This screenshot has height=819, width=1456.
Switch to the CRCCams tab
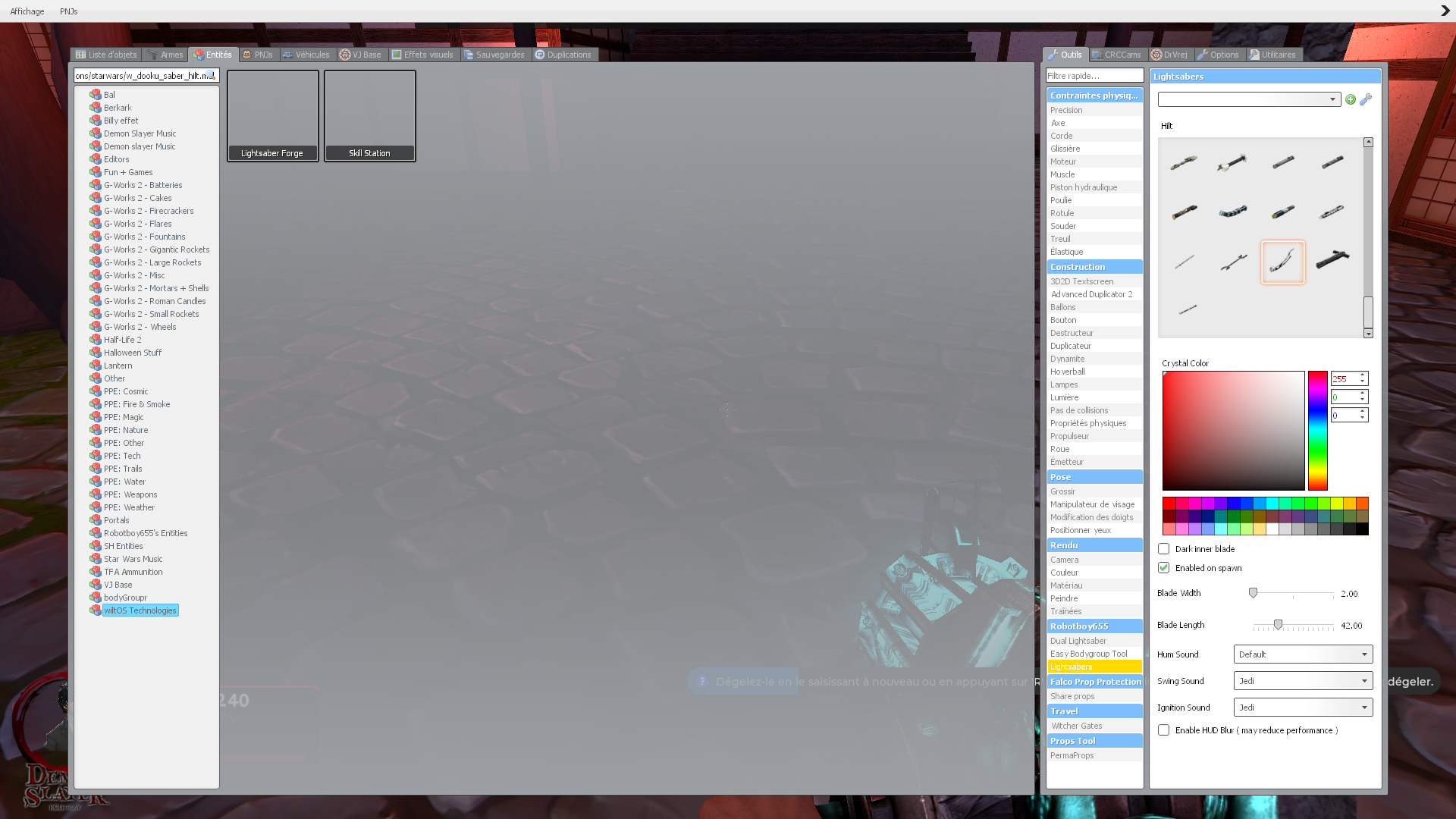pyautogui.click(x=1117, y=55)
